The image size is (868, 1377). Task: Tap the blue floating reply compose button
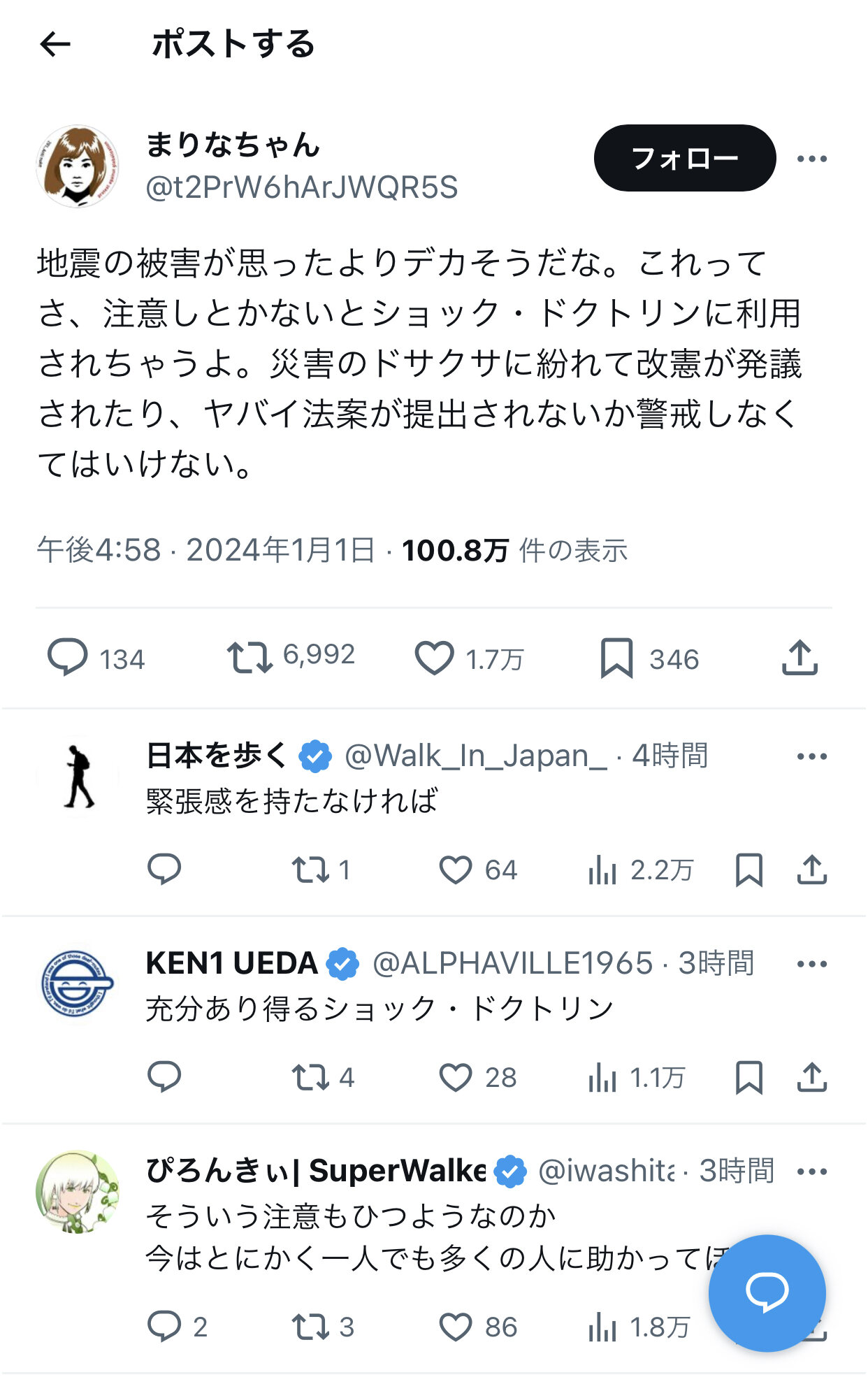pyautogui.click(x=767, y=1292)
